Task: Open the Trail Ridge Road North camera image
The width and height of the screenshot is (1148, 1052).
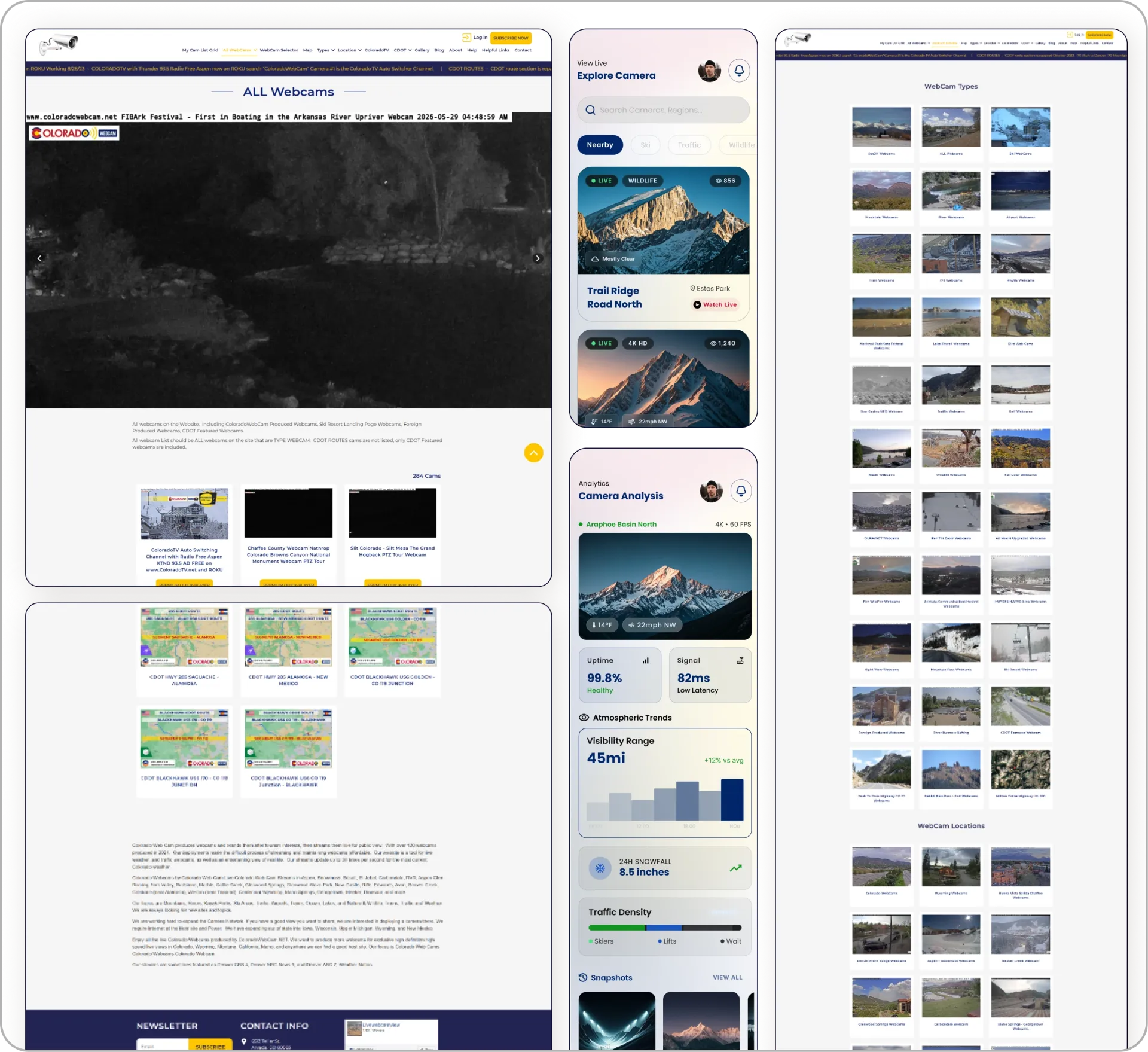Action: click(664, 220)
